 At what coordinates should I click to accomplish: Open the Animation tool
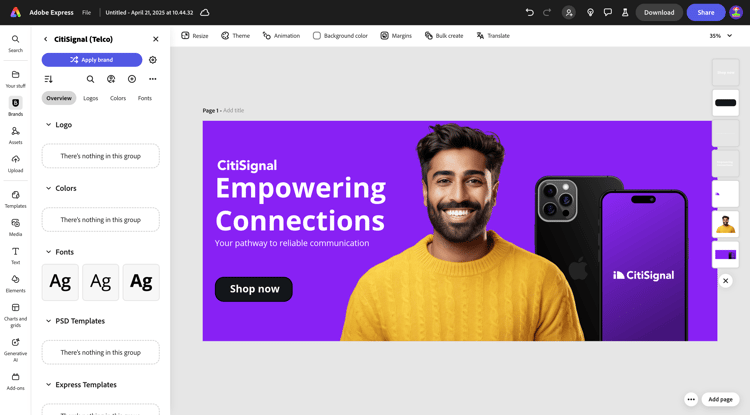click(x=281, y=36)
